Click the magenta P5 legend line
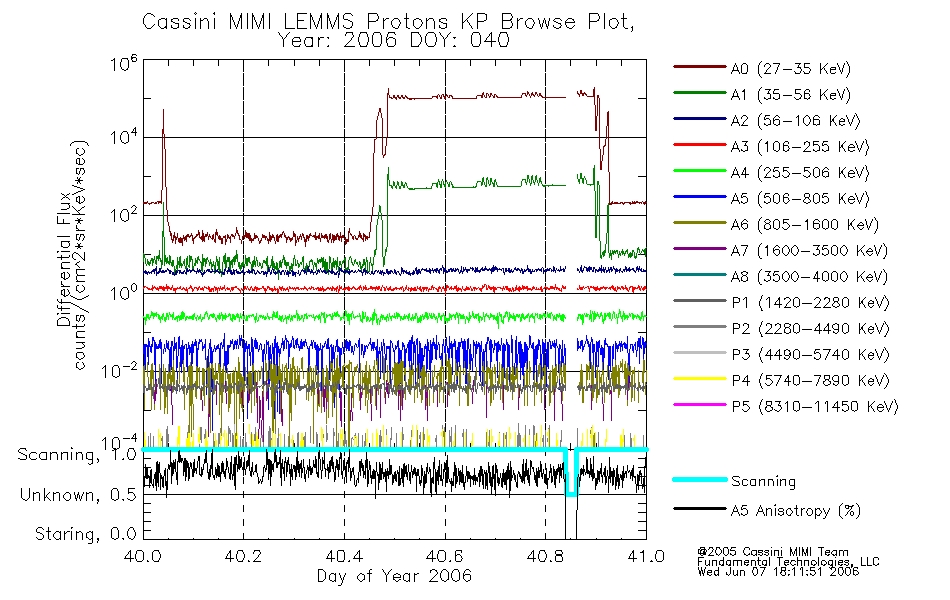The width and height of the screenshot is (950, 600). 699,405
